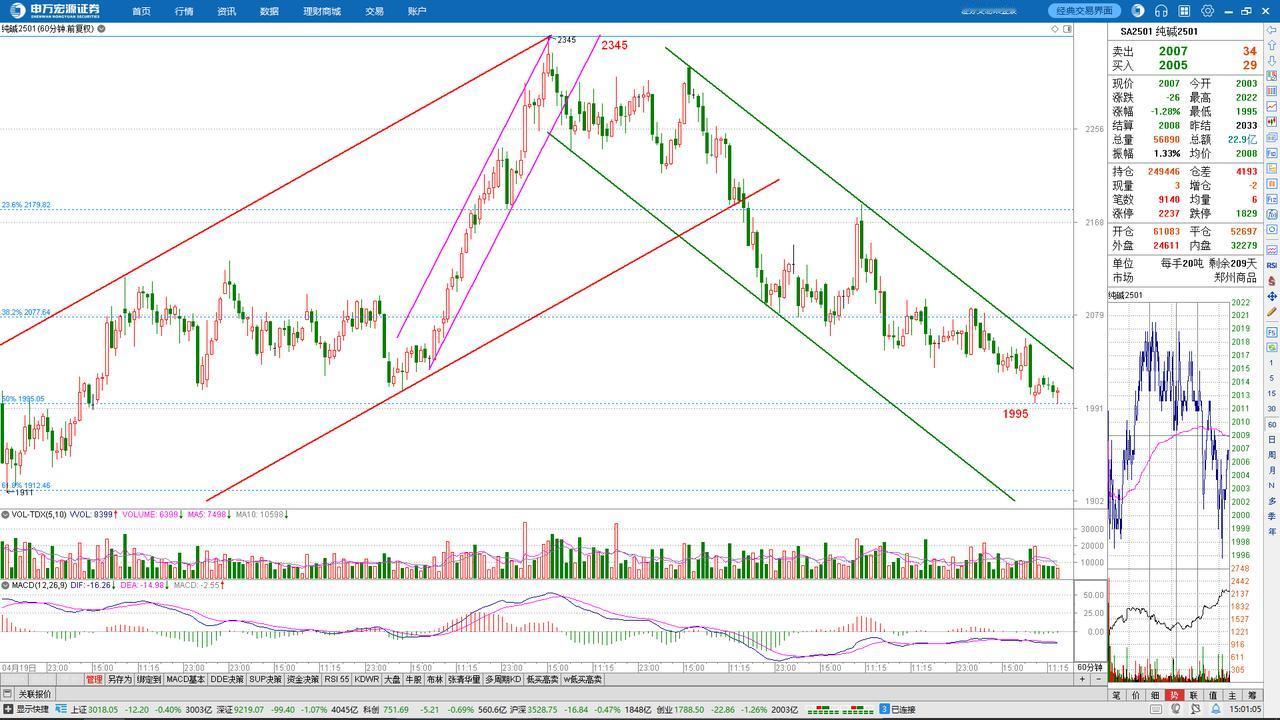Open the 交易 trading menu
Screen dimensions: 1280x720
pyautogui.click(x=374, y=11)
